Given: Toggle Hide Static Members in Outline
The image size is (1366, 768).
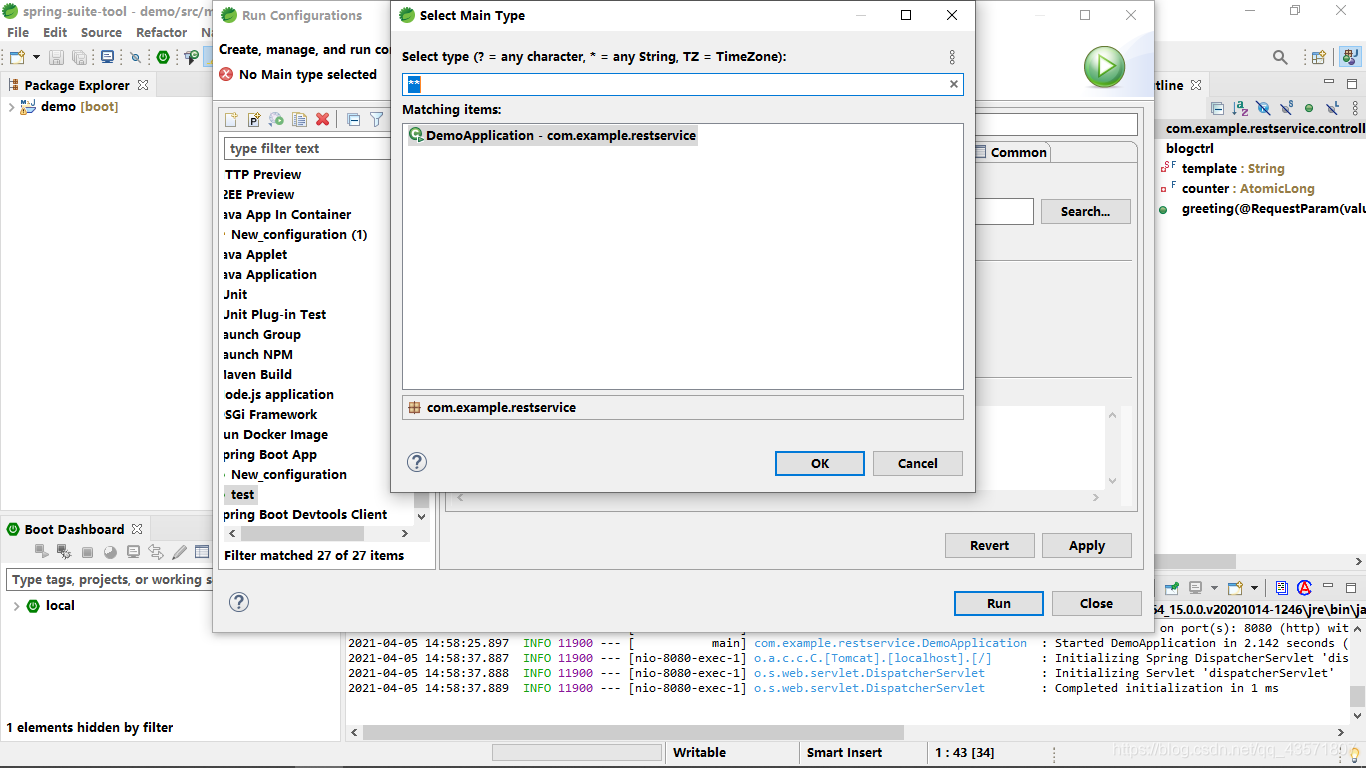Looking at the screenshot, I should (x=1286, y=107).
